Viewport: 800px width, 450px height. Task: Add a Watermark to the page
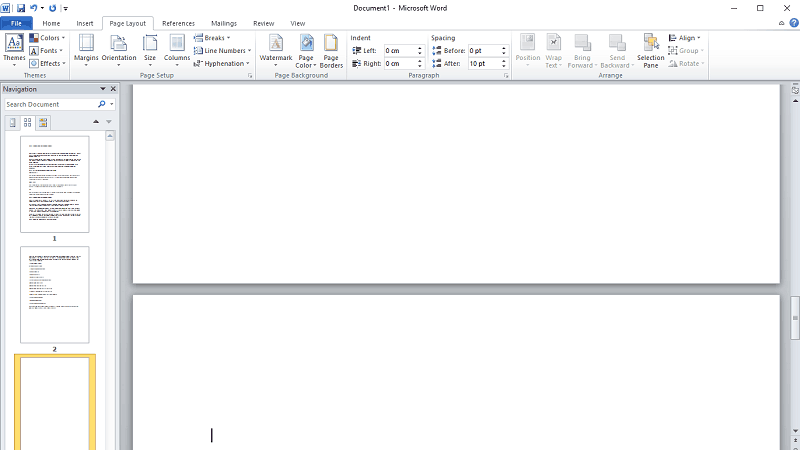pos(276,50)
